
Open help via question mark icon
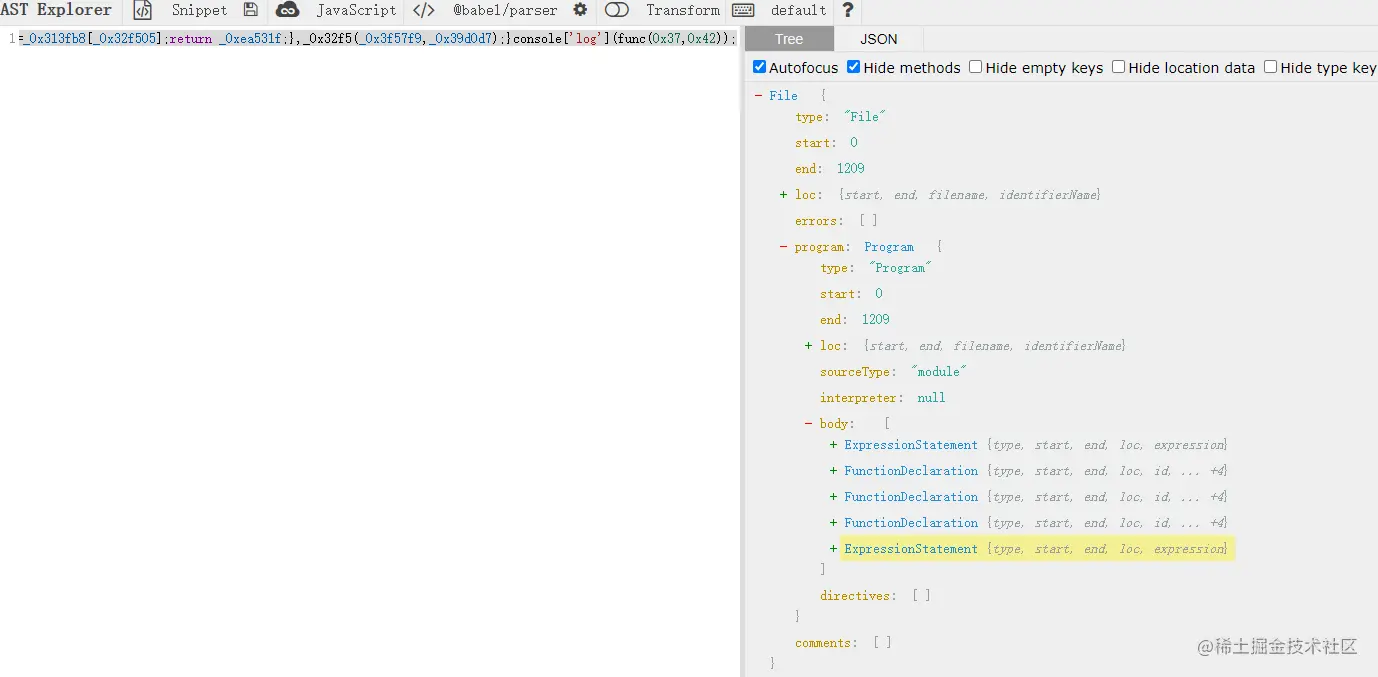click(848, 10)
